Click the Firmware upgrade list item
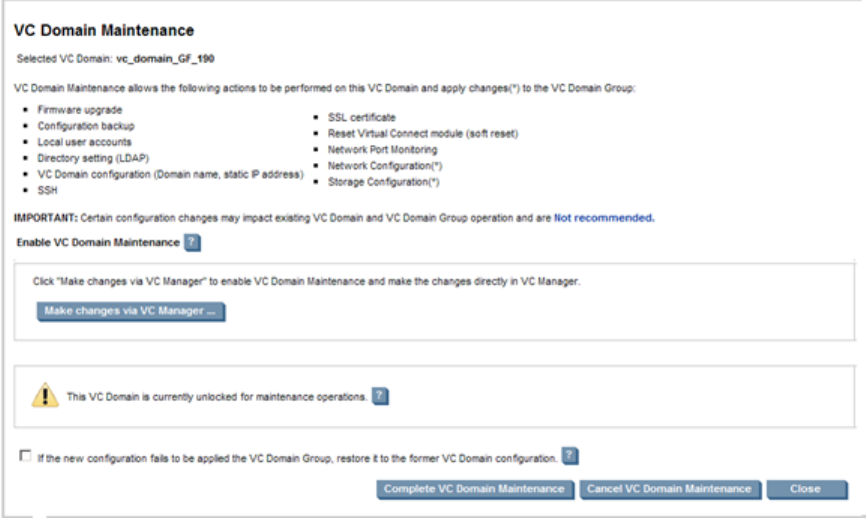Viewport: 866px width, 518px height. pyautogui.click(x=80, y=109)
